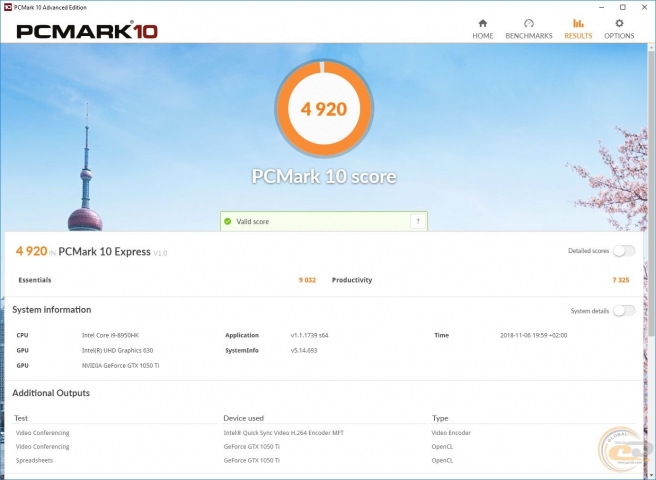Click the Essentials label
Image resolution: width=656 pixels, height=480 pixels.
point(35,280)
